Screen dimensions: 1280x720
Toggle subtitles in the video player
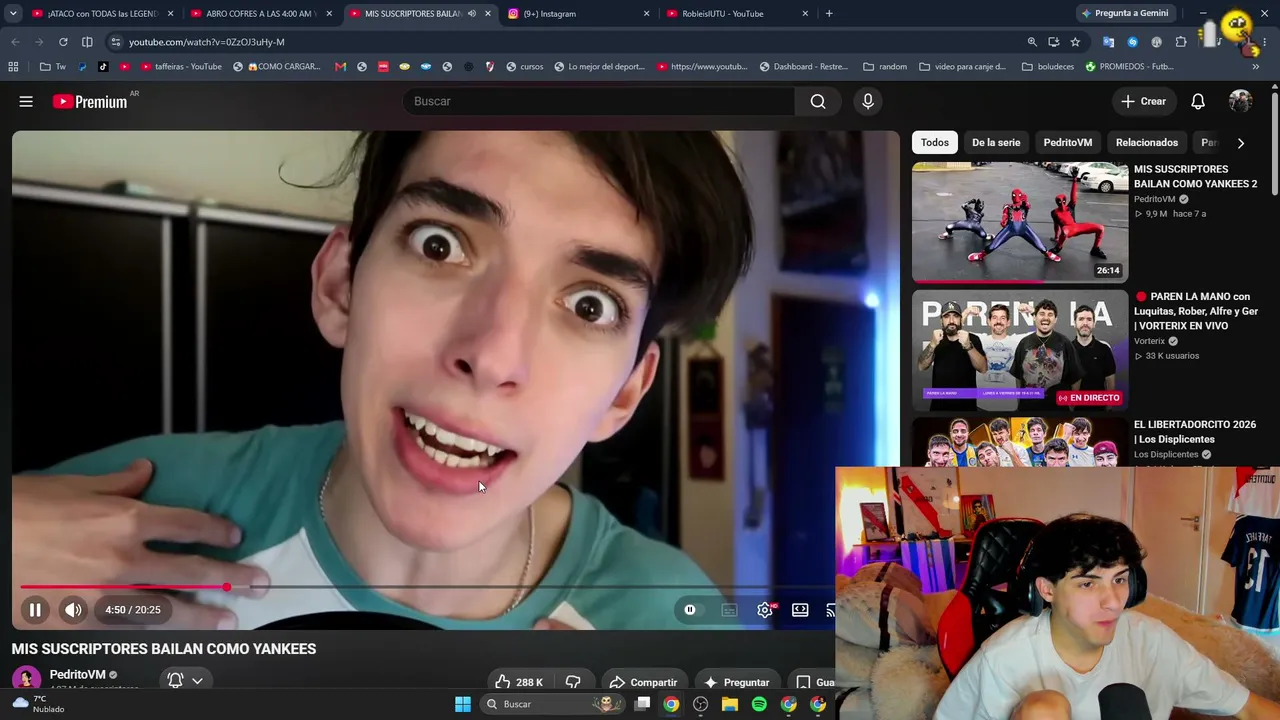(x=729, y=610)
